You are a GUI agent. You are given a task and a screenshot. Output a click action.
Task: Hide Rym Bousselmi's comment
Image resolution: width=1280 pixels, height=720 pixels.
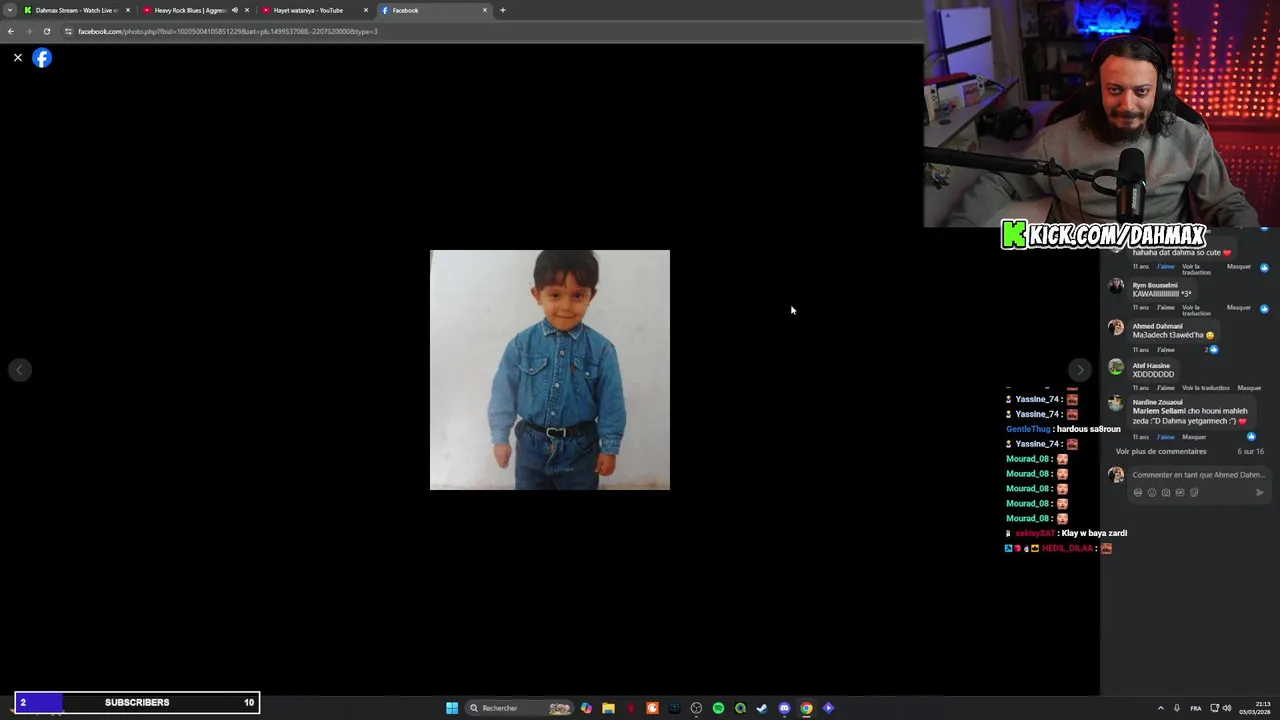coord(1239,308)
